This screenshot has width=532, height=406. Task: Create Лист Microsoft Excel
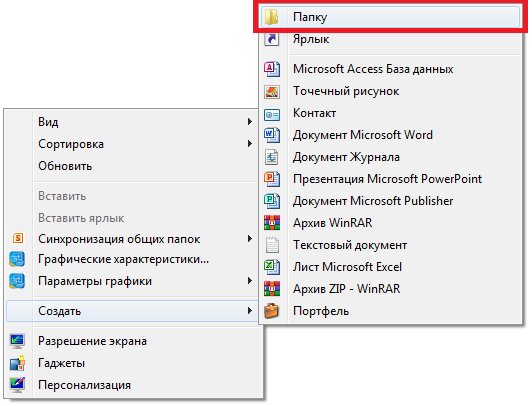click(x=391, y=267)
